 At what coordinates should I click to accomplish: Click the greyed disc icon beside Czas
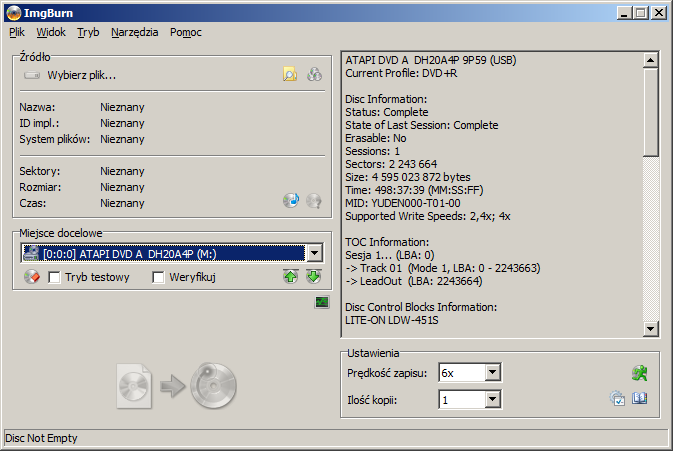tap(314, 200)
